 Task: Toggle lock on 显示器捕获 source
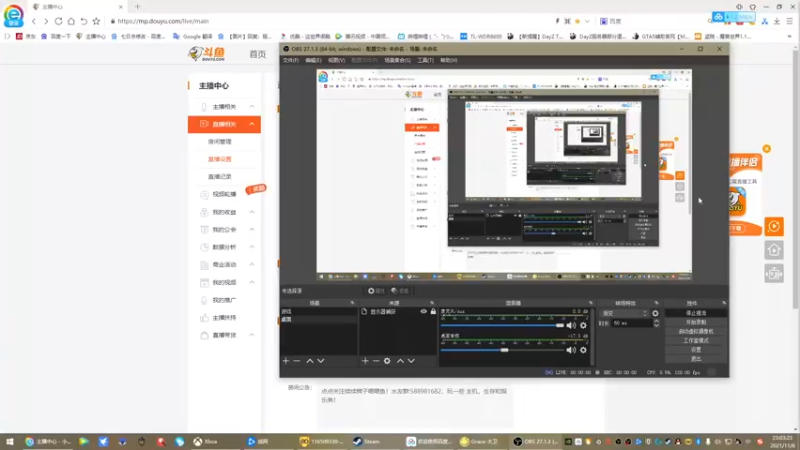point(433,311)
